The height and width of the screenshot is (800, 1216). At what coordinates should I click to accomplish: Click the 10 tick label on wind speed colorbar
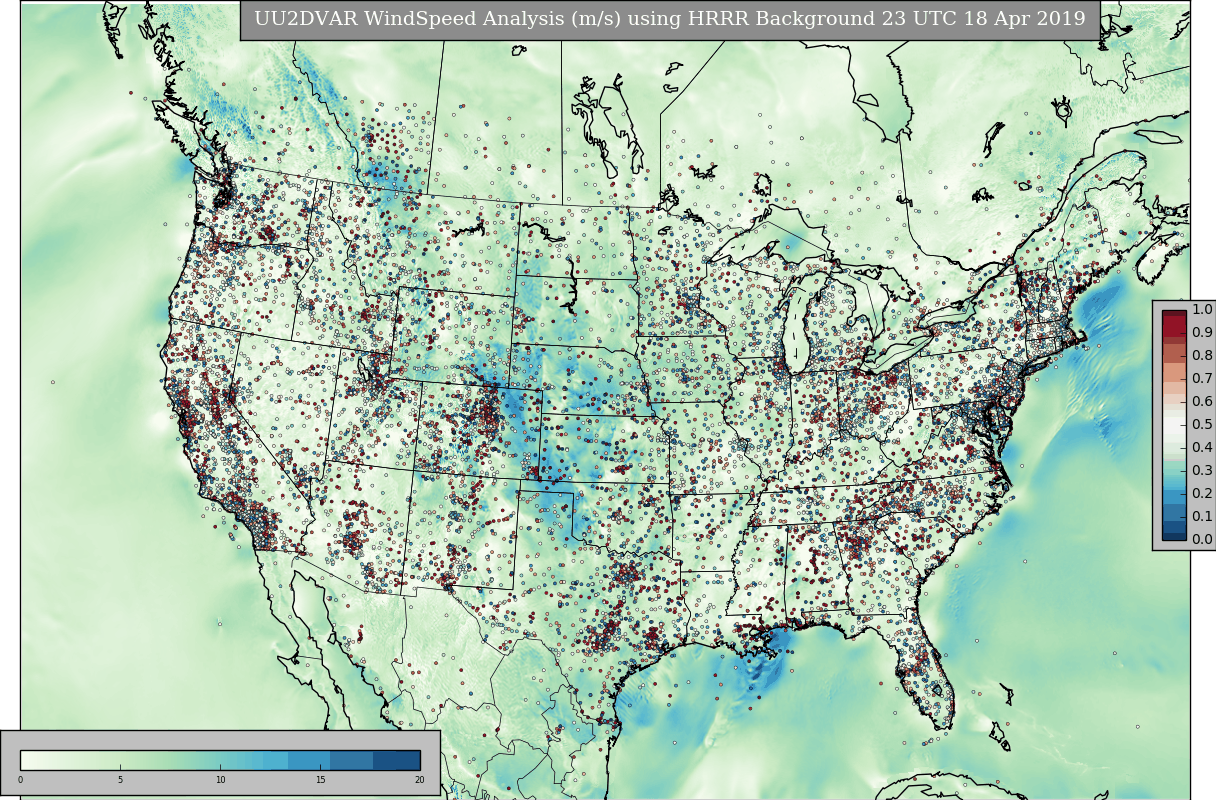(x=220, y=781)
